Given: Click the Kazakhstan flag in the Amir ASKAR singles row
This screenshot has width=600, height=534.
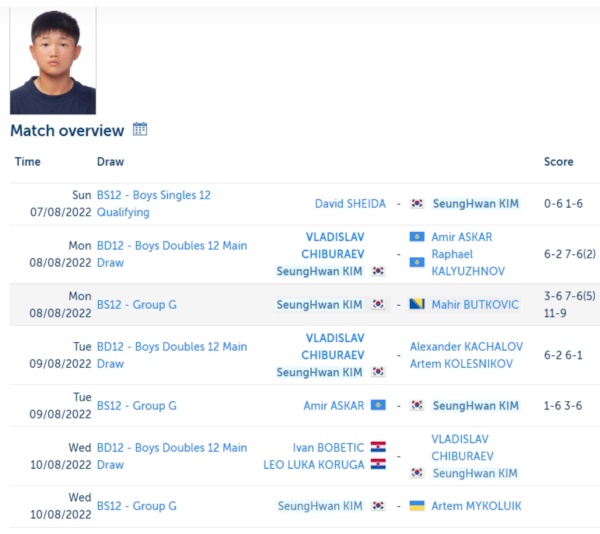Looking at the screenshot, I should 378,405.
